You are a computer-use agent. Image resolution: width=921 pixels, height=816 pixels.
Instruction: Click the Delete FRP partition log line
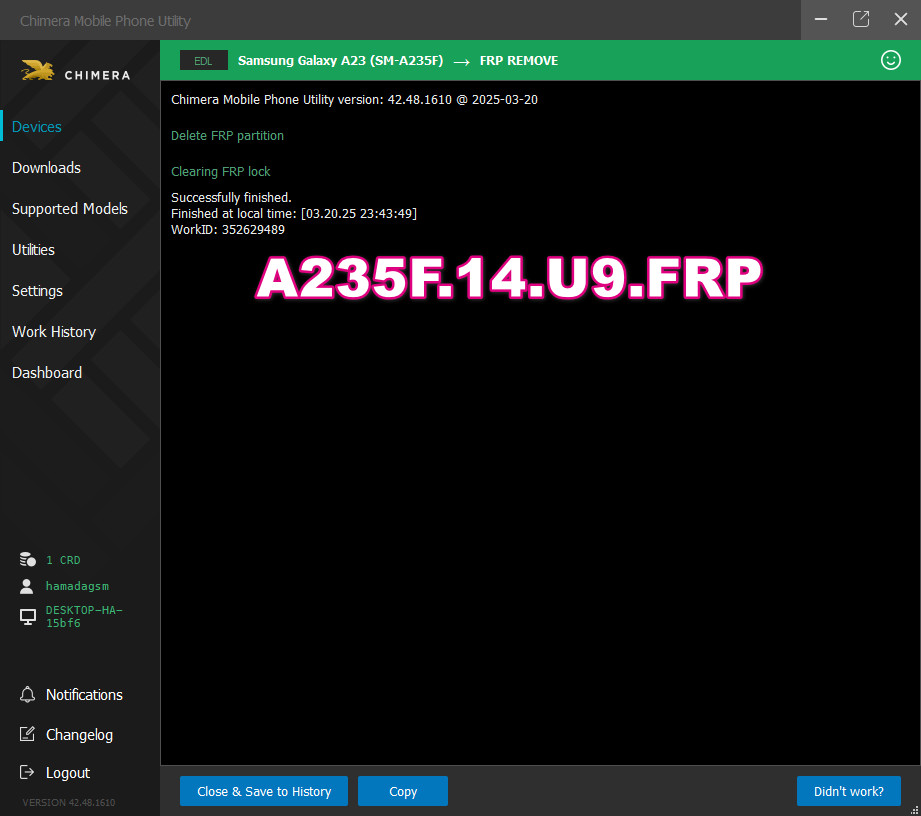pyautogui.click(x=227, y=136)
